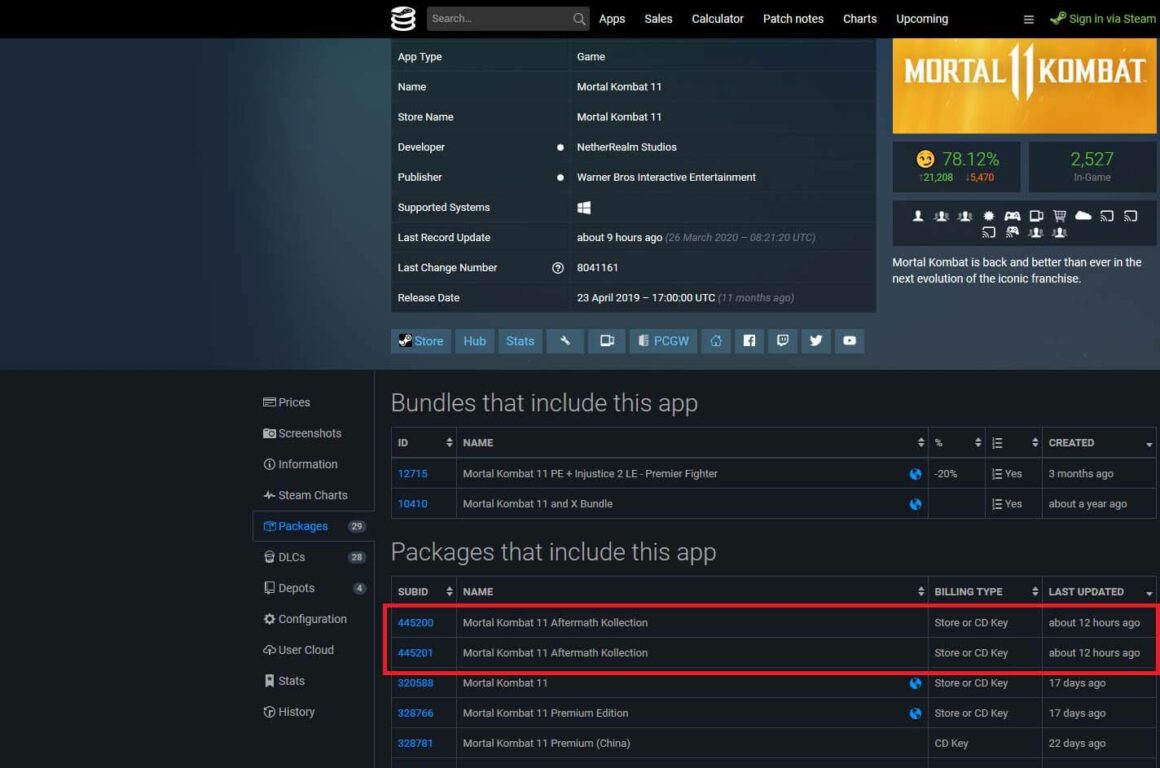This screenshot has height=768, width=1160.
Task: Click help icon beside Last Change Number
Action: click(558, 268)
